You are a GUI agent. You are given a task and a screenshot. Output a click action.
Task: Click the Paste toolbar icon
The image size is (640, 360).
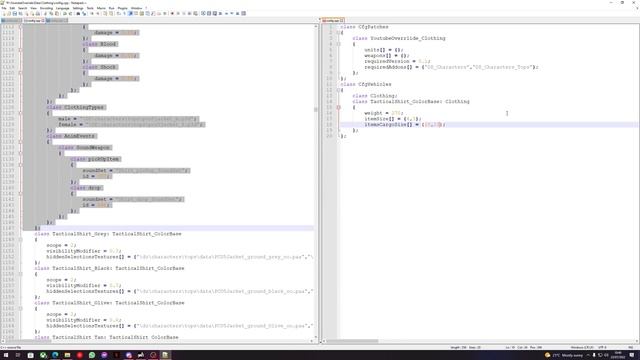pos(57,13)
